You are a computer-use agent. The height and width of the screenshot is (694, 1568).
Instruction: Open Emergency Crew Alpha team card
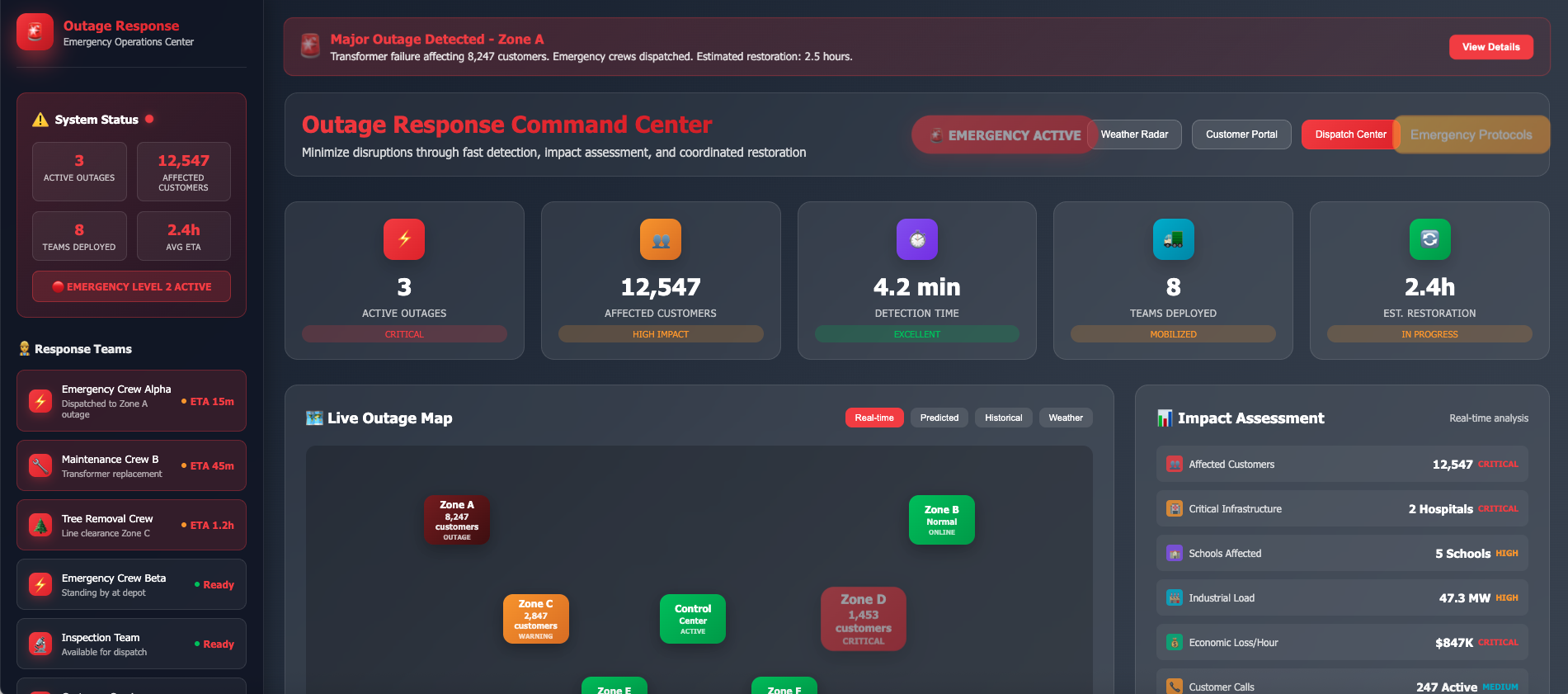[x=131, y=401]
